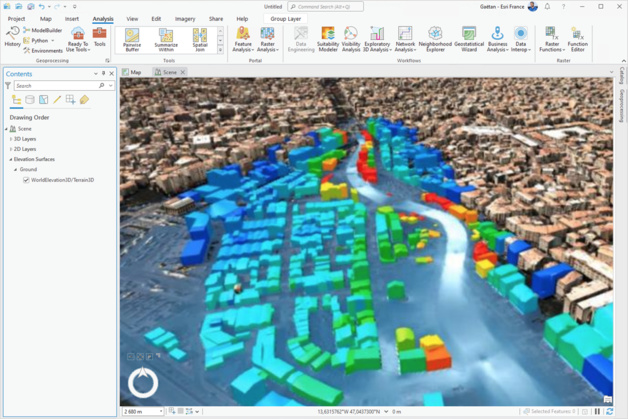Toggle auto-hide pin on Contents pane
Viewport: 628px width, 419px height.
click(103, 74)
